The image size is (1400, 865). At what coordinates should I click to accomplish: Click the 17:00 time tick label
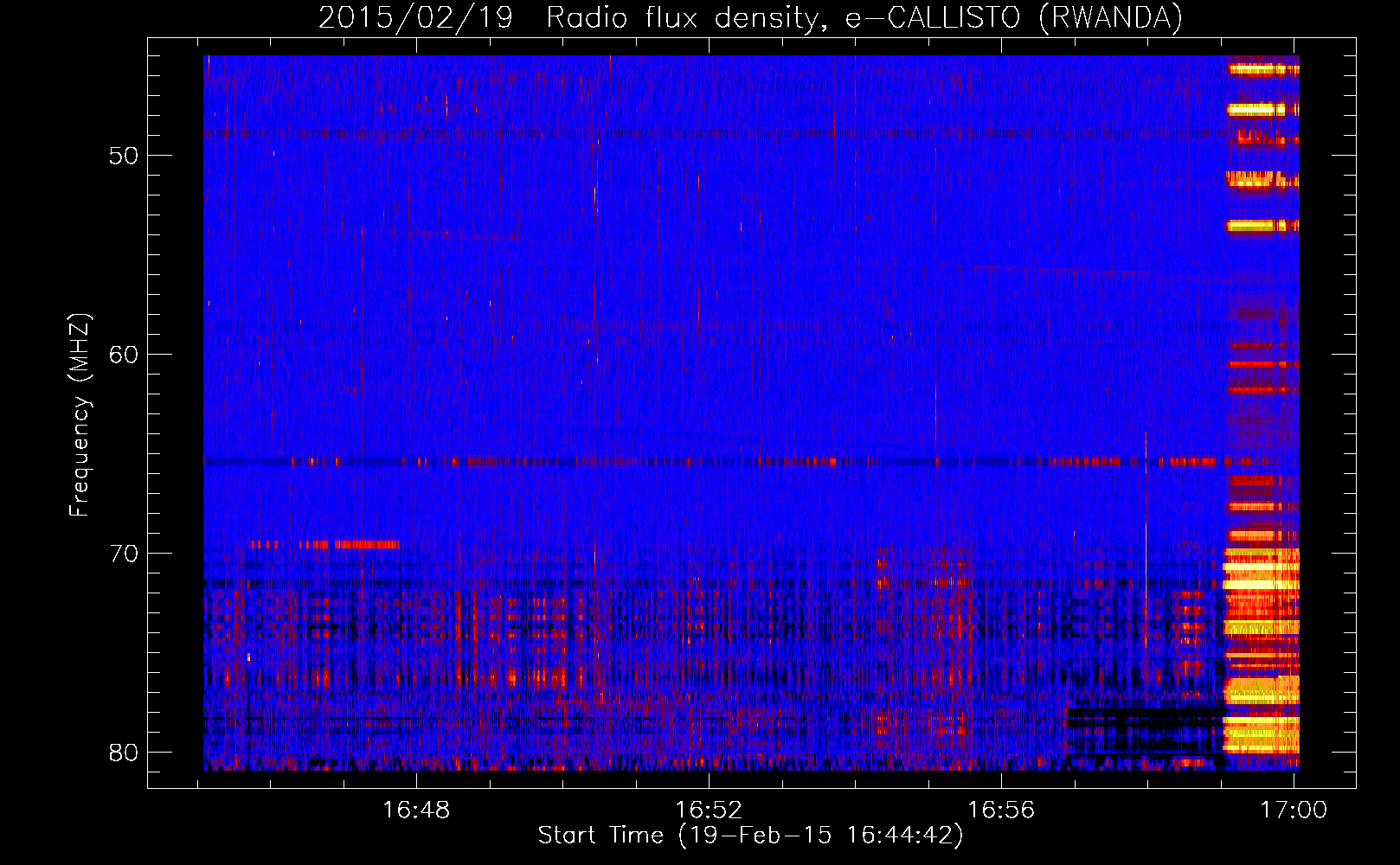(1294, 811)
